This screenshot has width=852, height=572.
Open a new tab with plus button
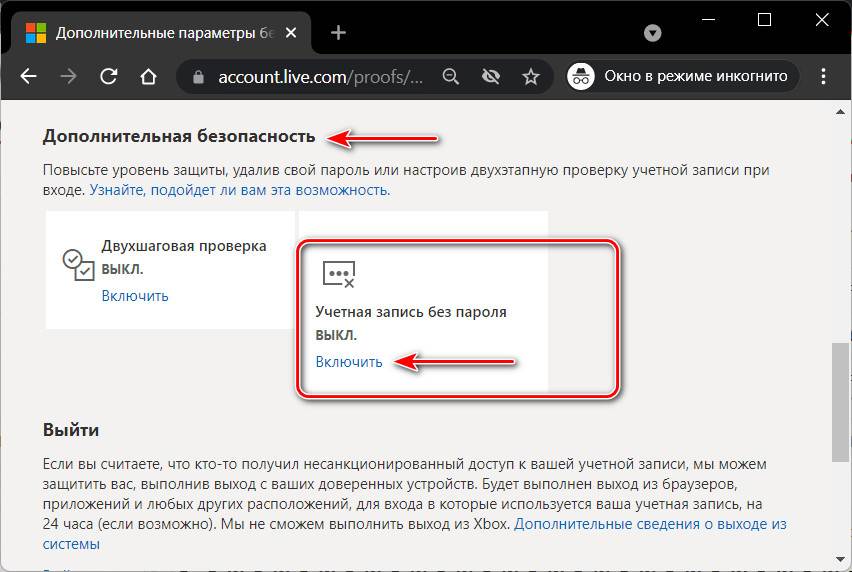(x=338, y=33)
